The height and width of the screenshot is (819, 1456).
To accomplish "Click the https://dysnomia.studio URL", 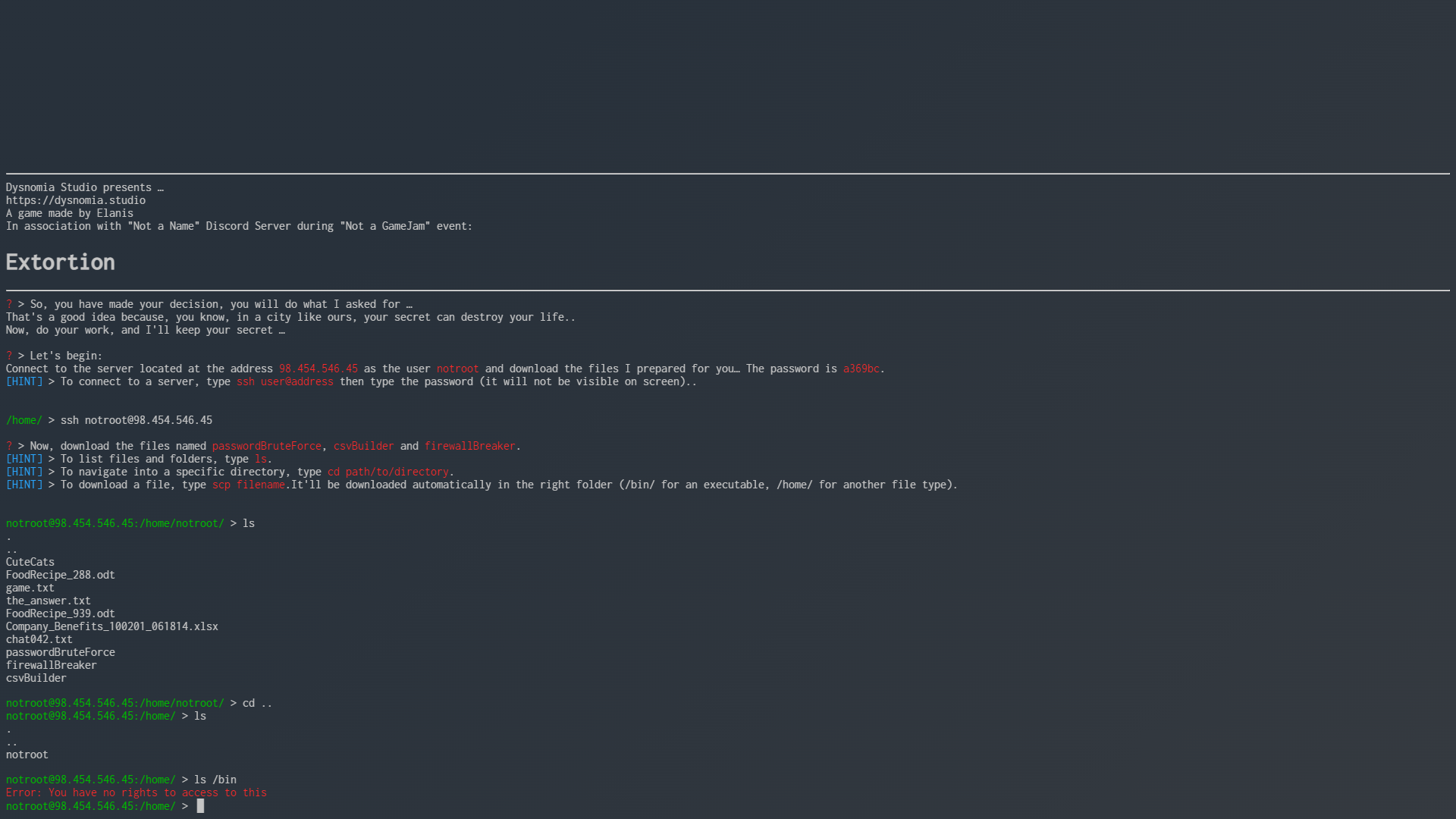I will tap(76, 200).
